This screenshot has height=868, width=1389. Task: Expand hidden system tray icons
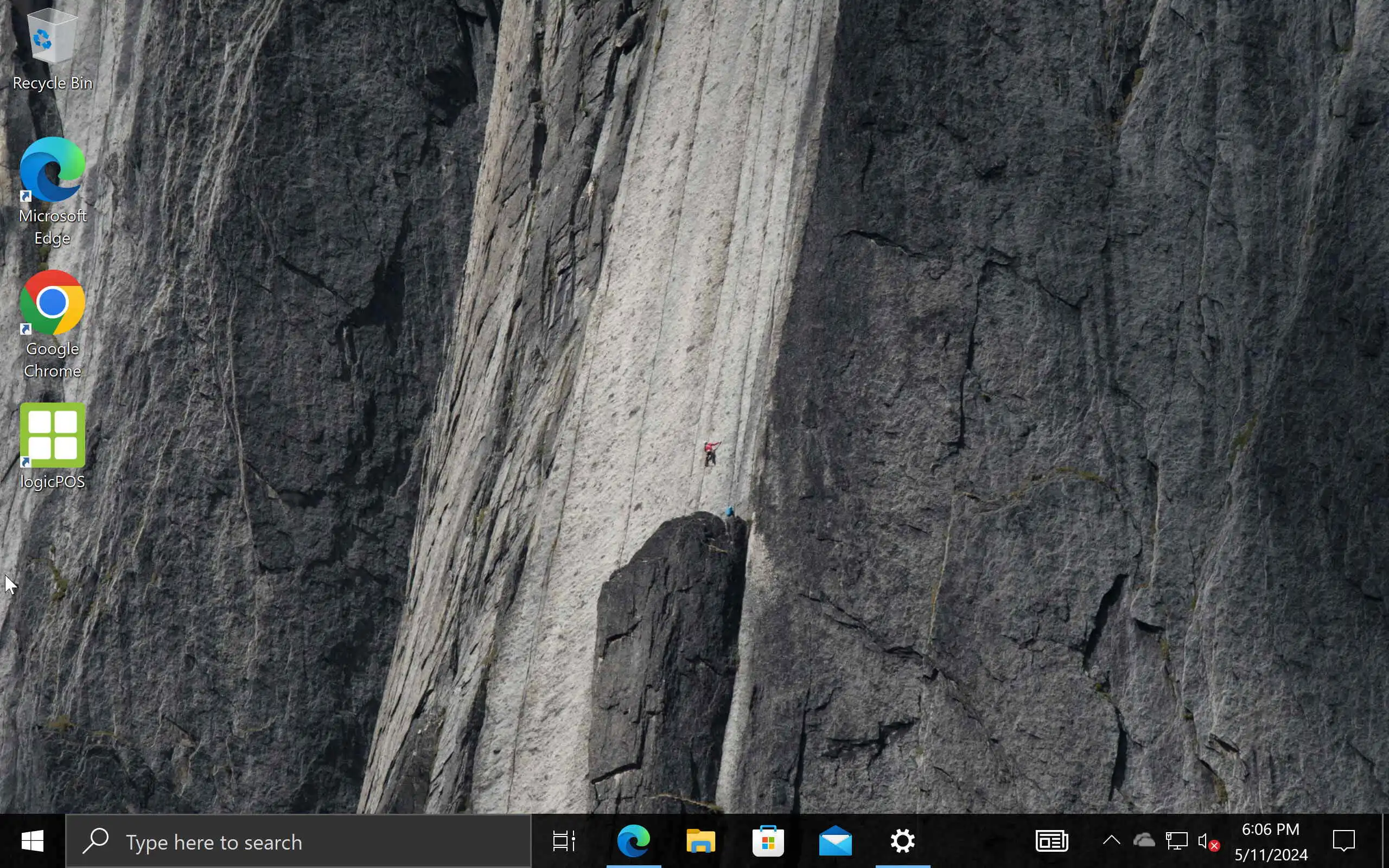[x=1111, y=840]
